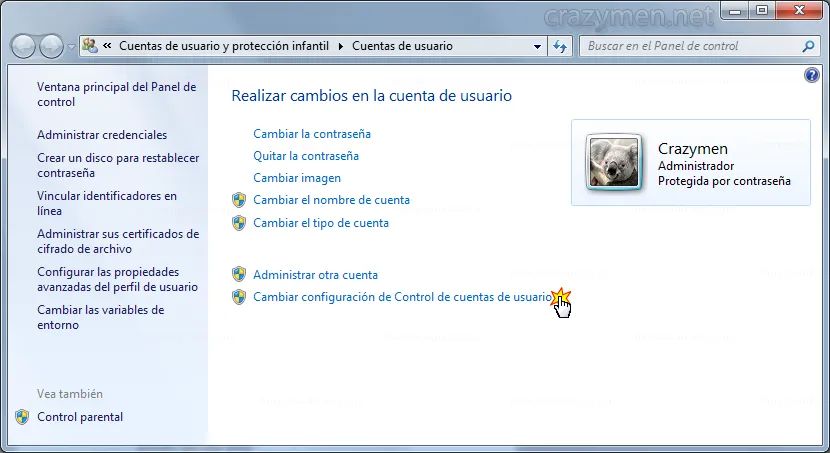Click the shield icon beside Control parental
Viewport: 830px width, 453px height.
tap(22, 417)
